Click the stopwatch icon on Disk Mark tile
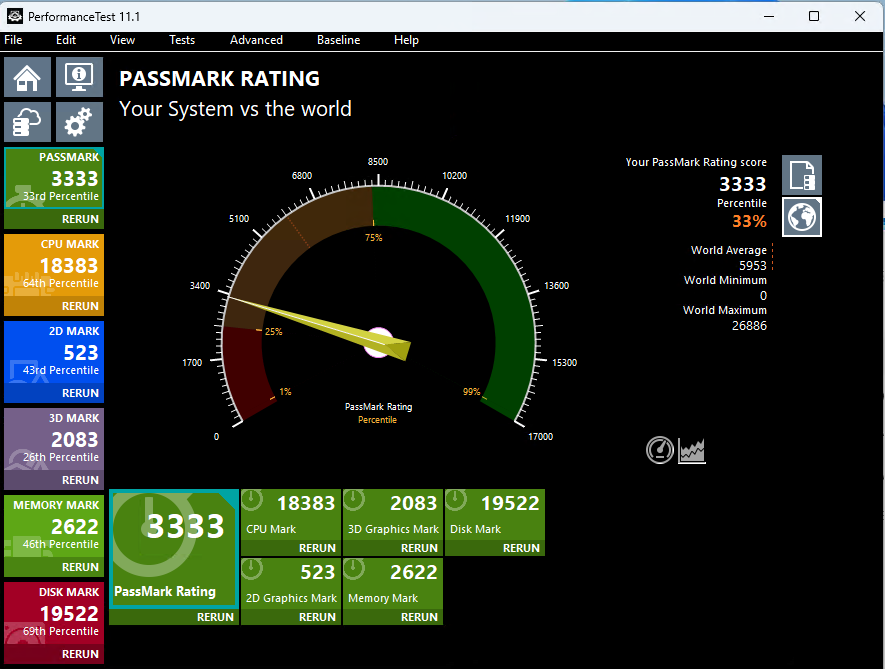This screenshot has width=885, height=669. pos(456,499)
